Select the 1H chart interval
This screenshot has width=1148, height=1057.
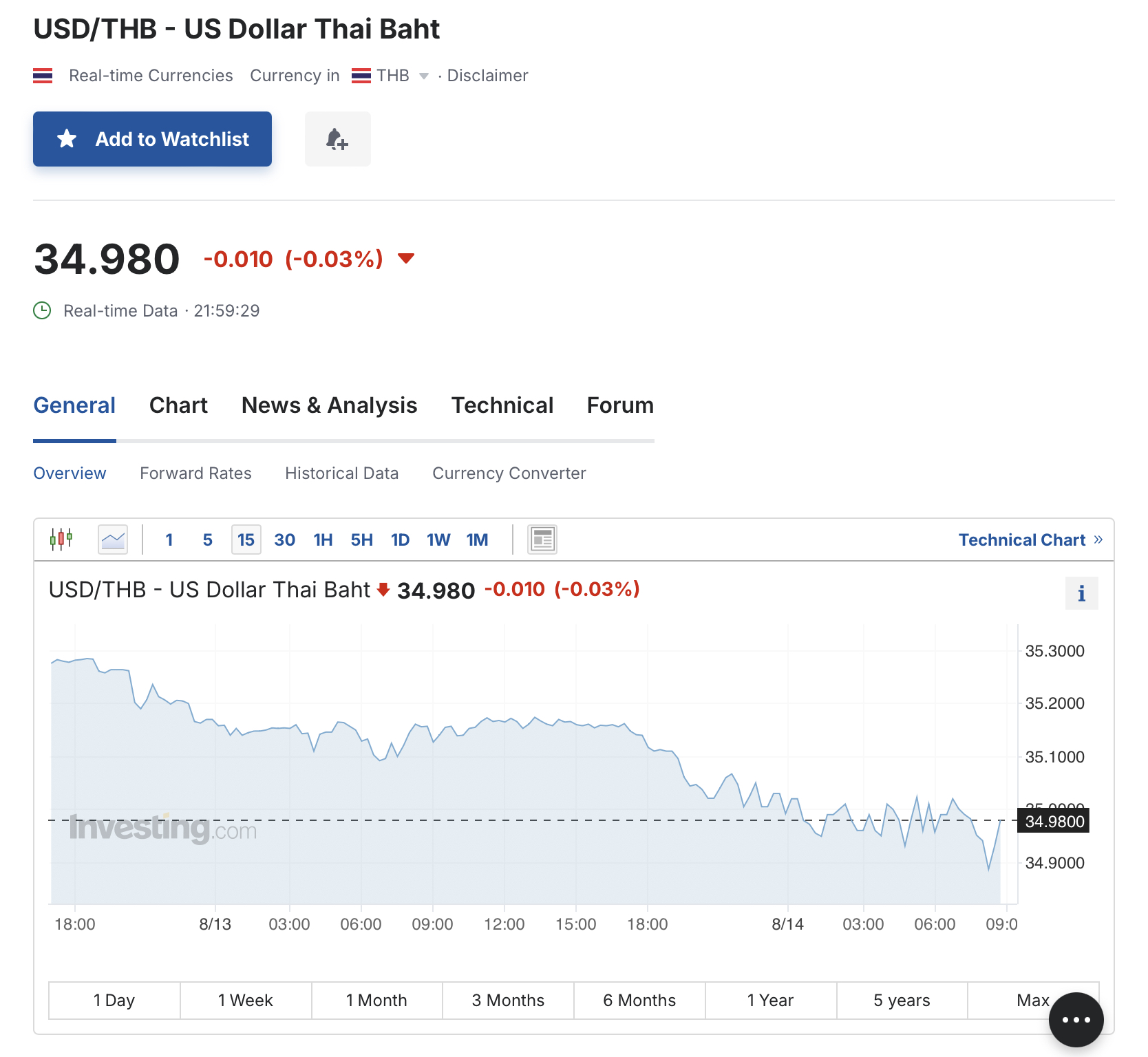[323, 540]
